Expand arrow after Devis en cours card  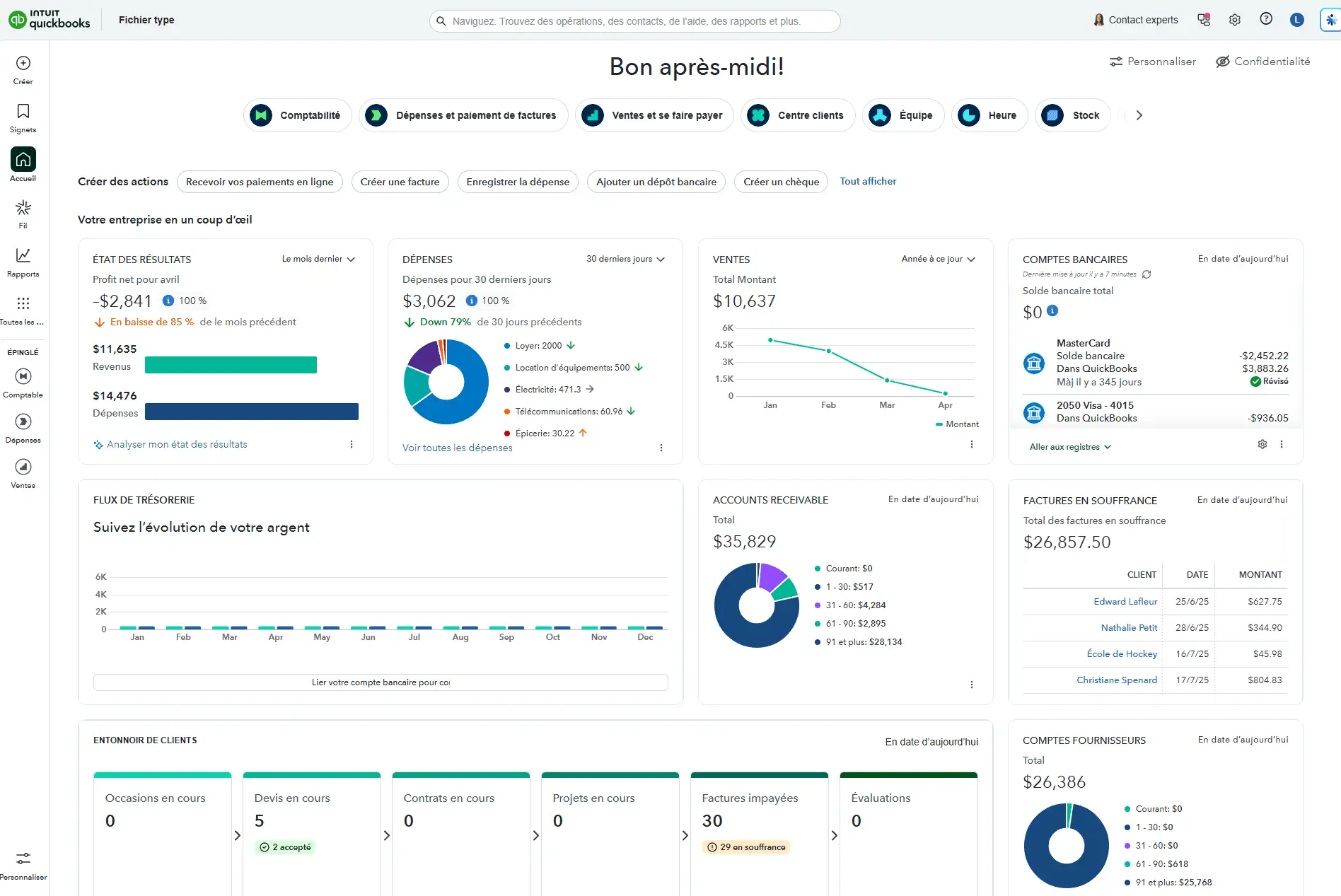coord(387,835)
